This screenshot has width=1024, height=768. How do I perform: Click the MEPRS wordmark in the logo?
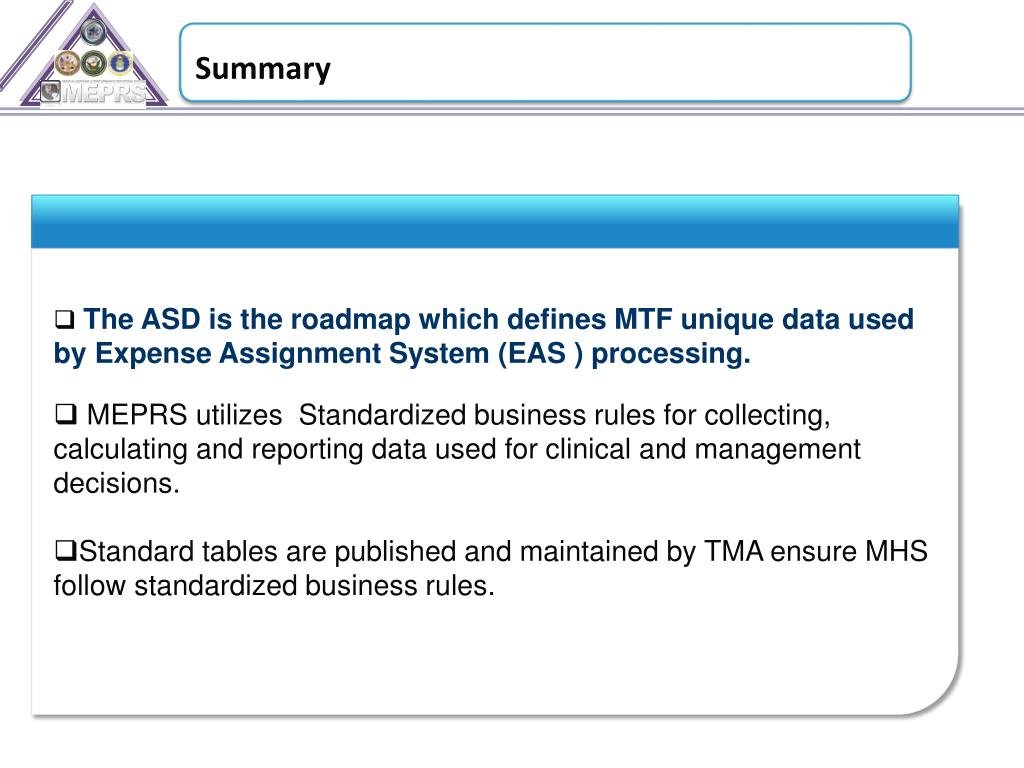pyautogui.click(x=104, y=93)
